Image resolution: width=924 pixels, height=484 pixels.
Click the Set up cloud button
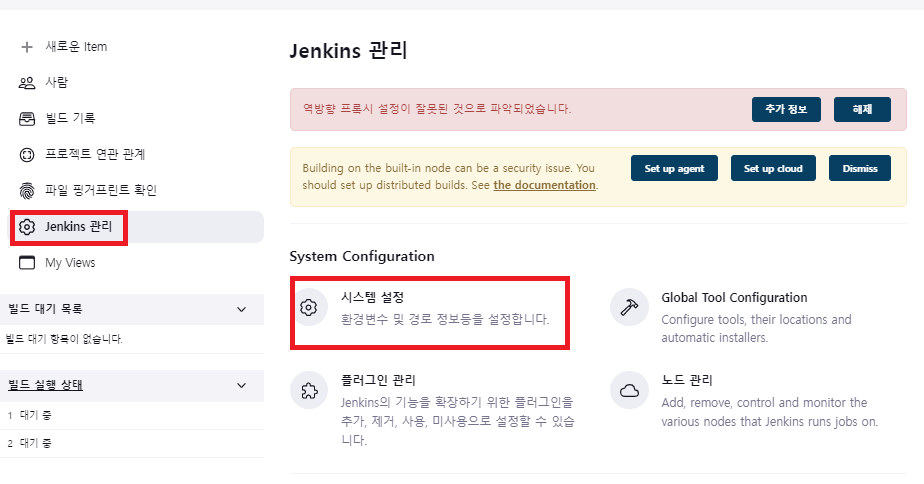pos(773,168)
